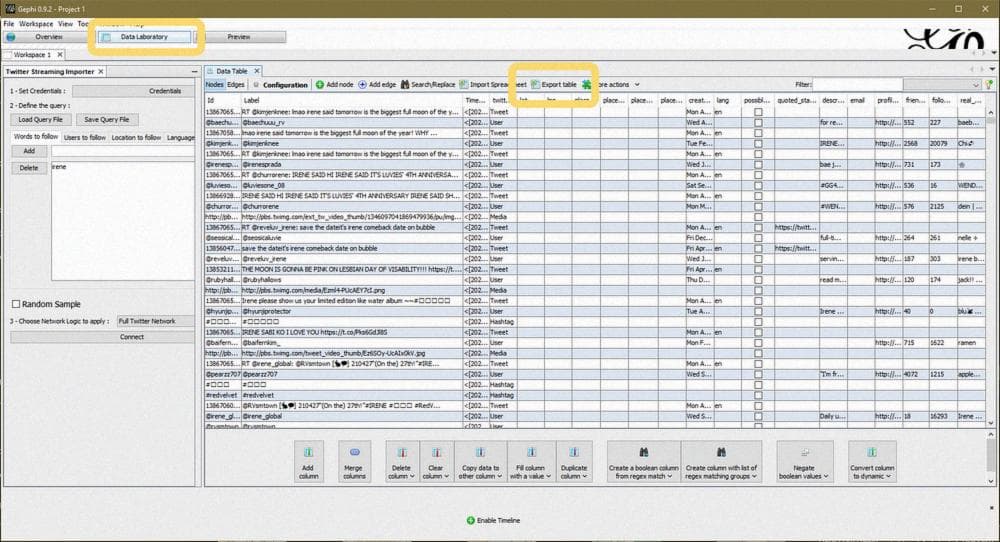Click Load Query File button
Viewport: 1000px width, 542px height.
(40, 119)
